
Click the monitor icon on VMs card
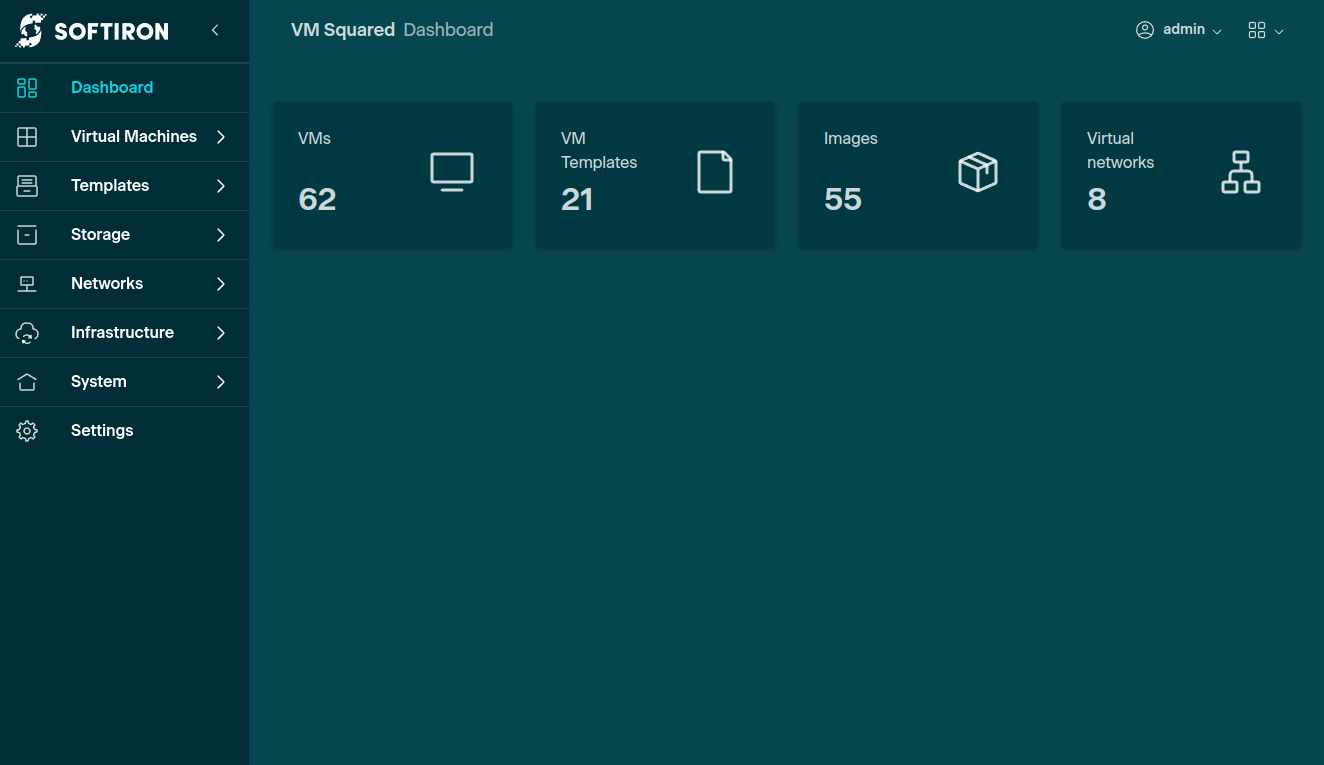pos(452,172)
